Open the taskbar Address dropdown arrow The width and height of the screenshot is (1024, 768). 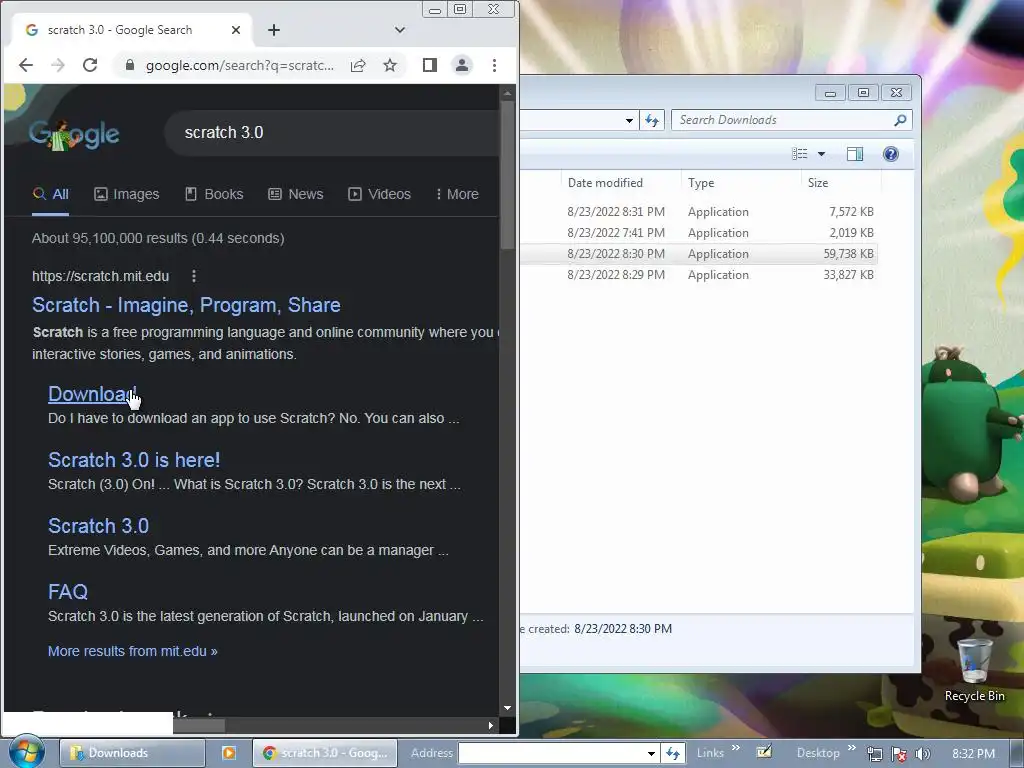coord(651,753)
